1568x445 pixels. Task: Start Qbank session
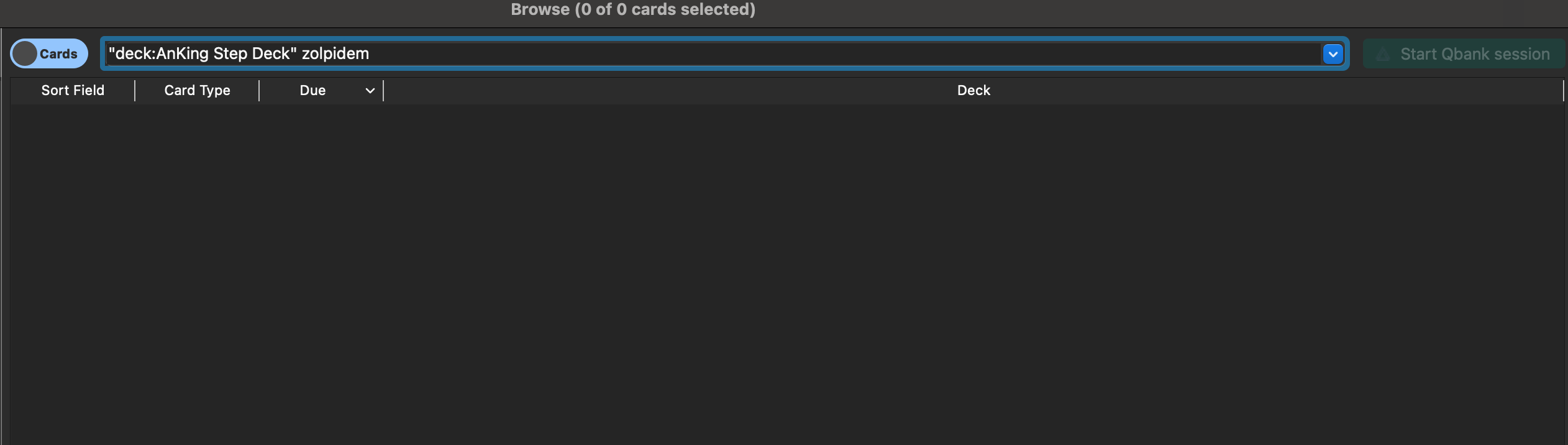pos(1474,55)
